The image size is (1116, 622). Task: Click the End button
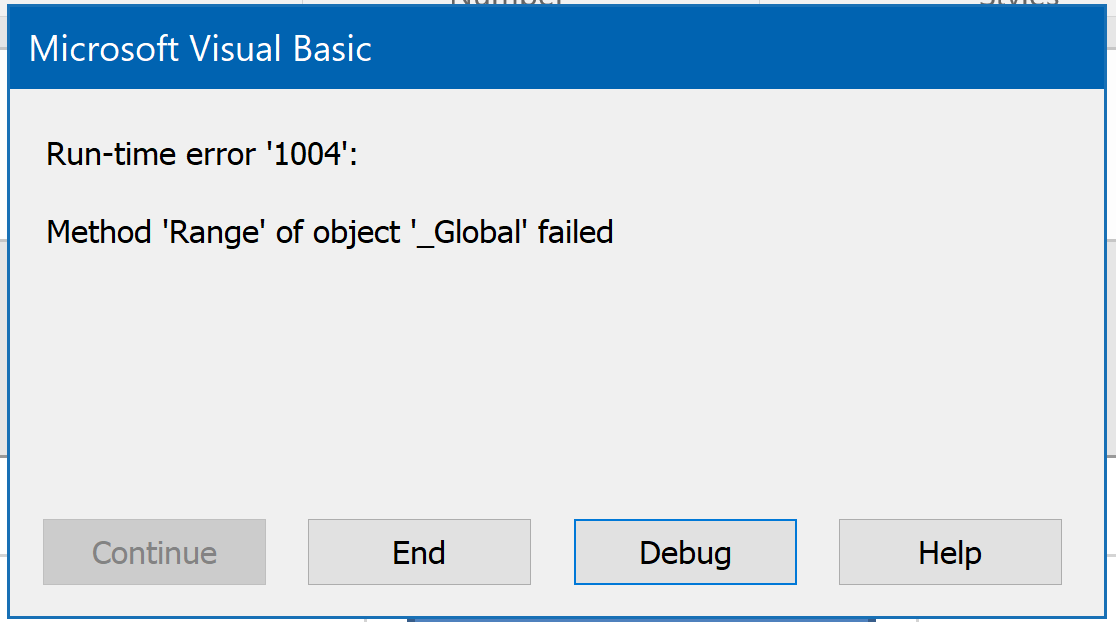419,552
